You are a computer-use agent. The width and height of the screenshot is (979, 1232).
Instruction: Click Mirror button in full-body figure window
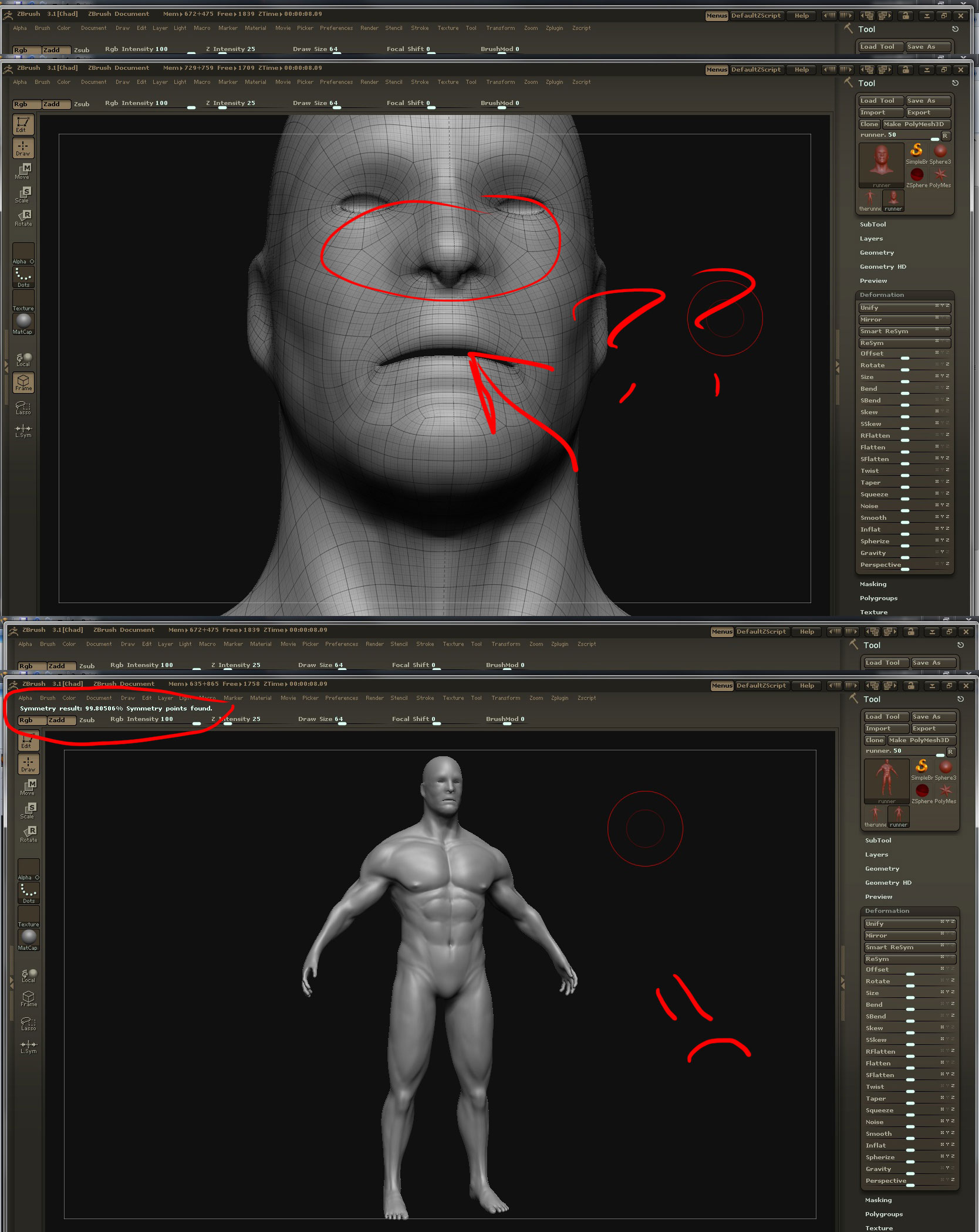click(x=909, y=936)
